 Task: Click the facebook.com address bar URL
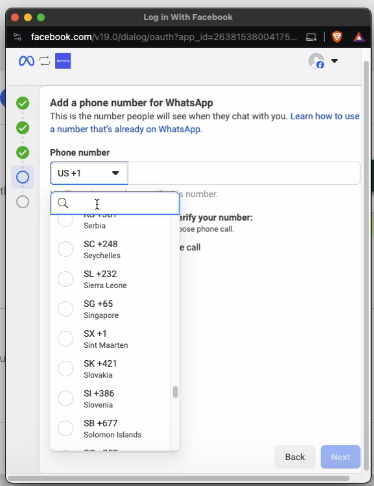(x=163, y=37)
